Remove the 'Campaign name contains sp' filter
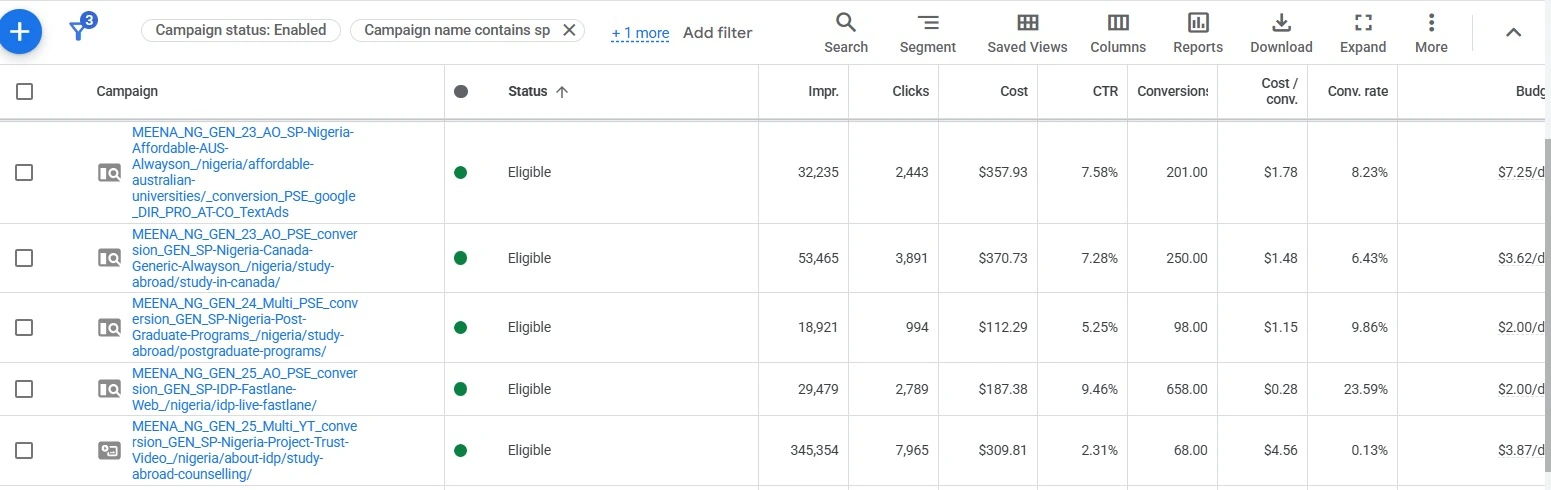The height and width of the screenshot is (490, 1551). [569, 30]
